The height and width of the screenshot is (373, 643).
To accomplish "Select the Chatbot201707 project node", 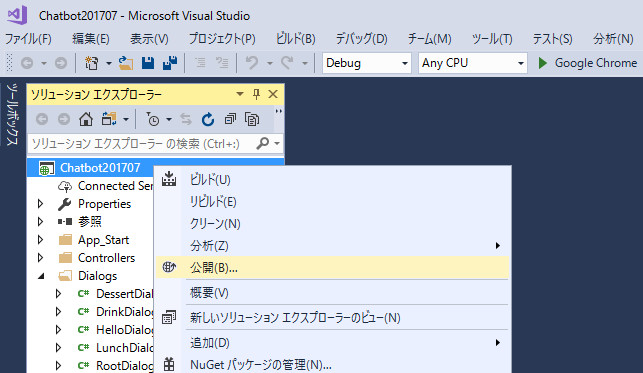I will [x=100, y=168].
